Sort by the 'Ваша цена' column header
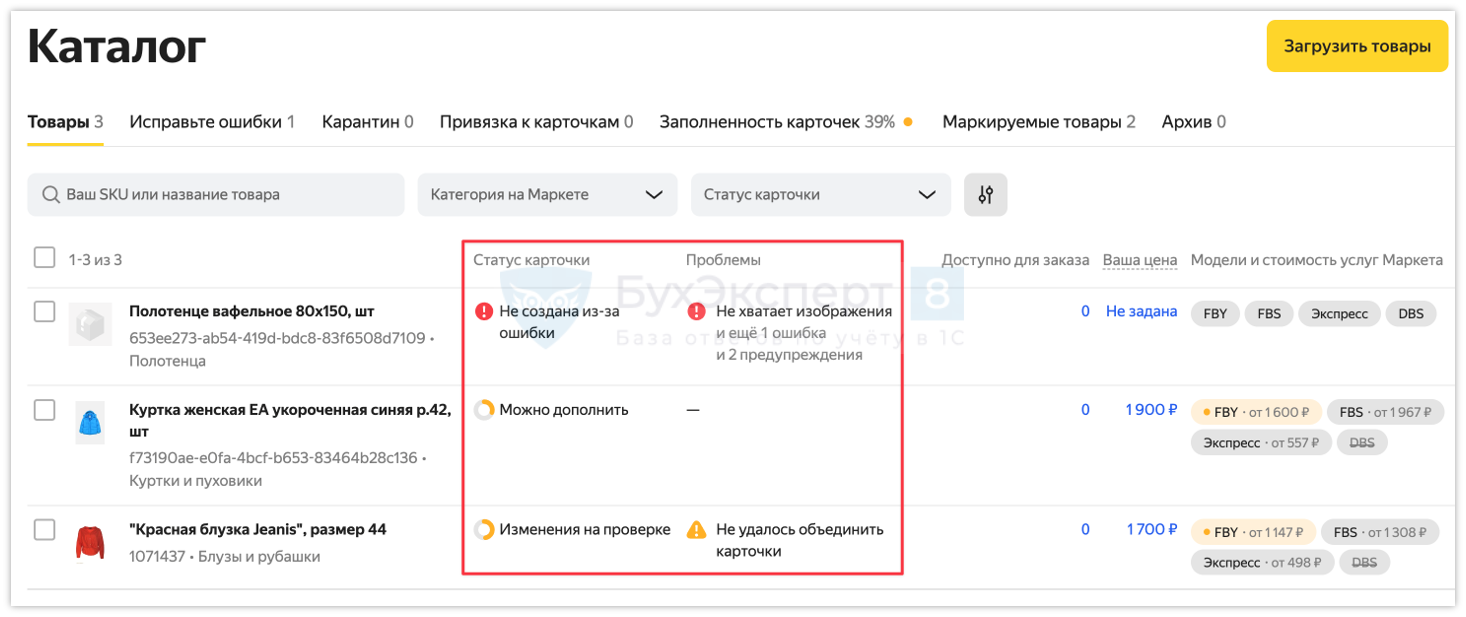The width and height of the screenshot is (1466, 617). [1140, 260]
